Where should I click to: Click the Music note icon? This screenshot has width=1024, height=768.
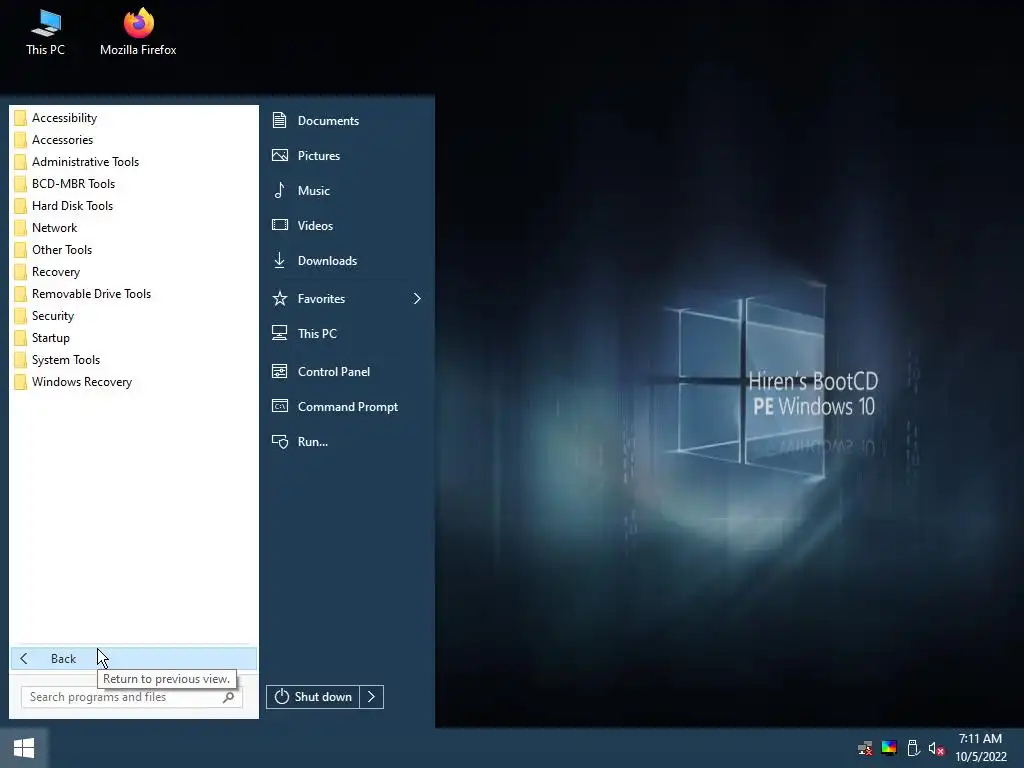[x=280, y=190]
